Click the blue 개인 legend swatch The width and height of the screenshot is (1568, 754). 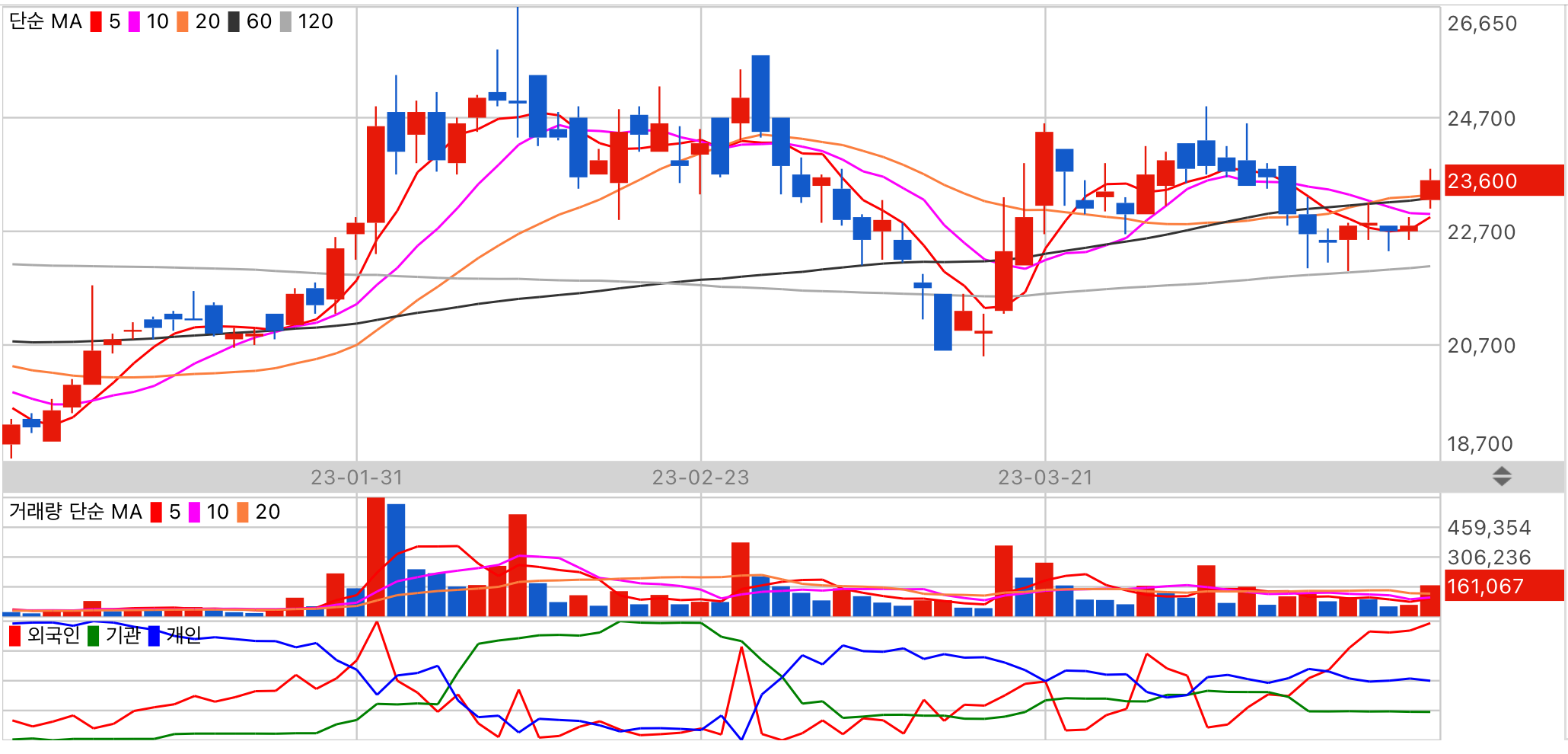click(x=154, y=635)
